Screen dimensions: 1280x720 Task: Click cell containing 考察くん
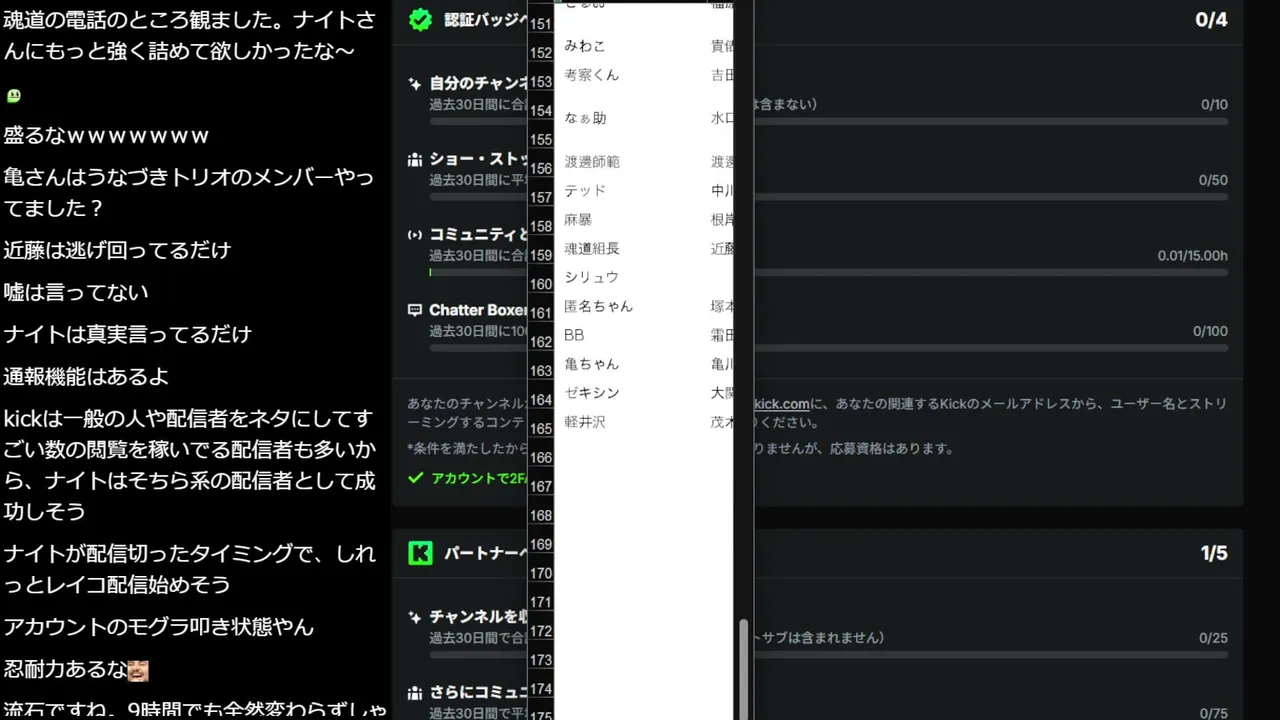click(x=592, y=75)
